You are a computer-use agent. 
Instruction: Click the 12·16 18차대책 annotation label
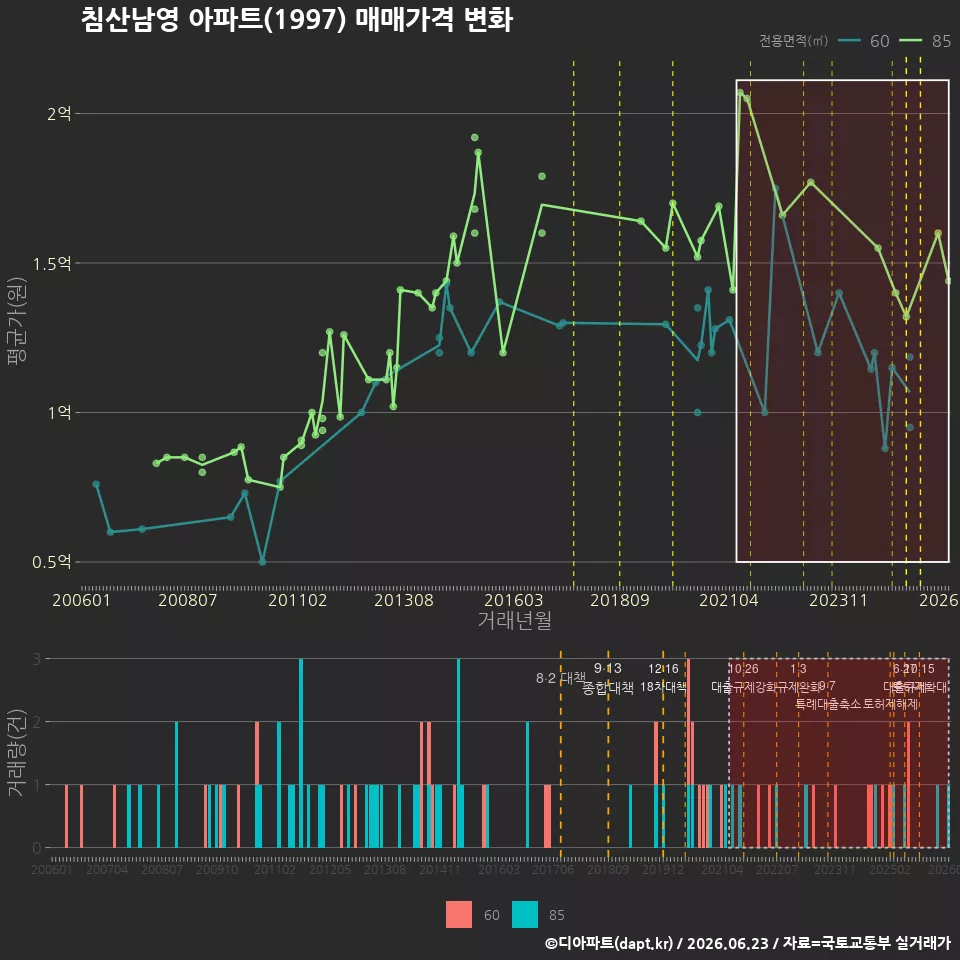click(x=663, y=678)
